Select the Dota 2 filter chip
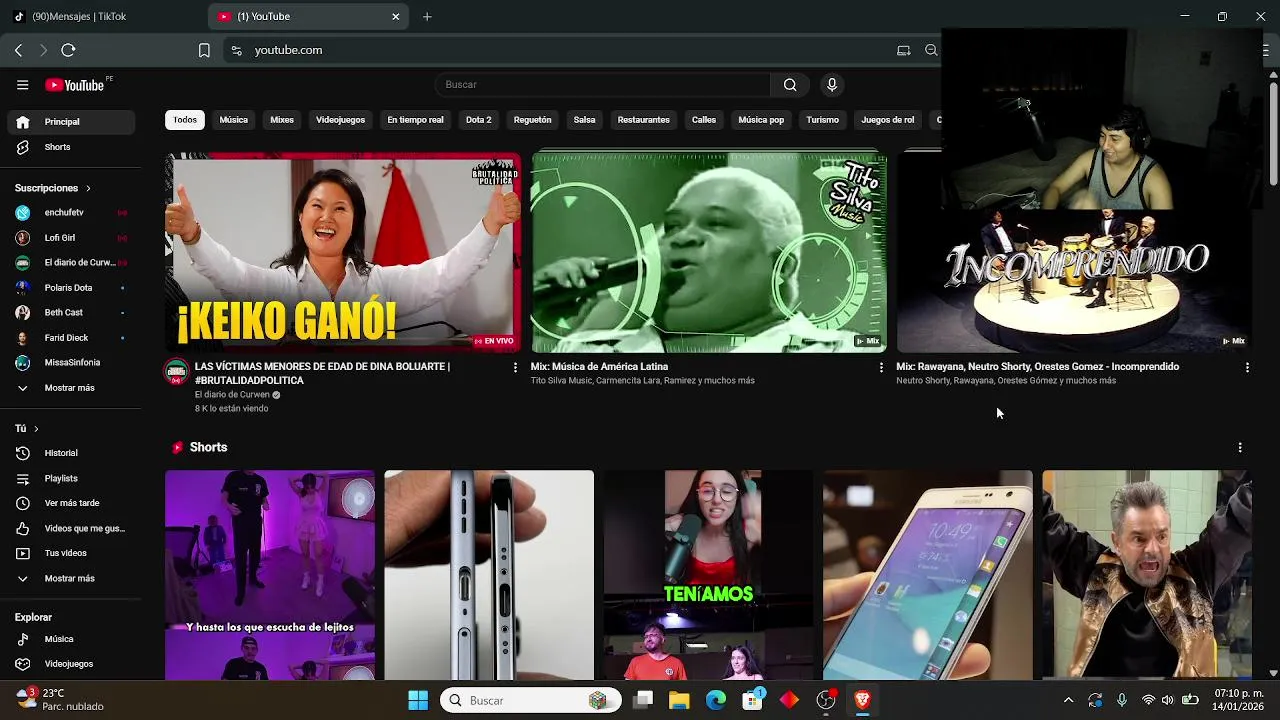 478,120
